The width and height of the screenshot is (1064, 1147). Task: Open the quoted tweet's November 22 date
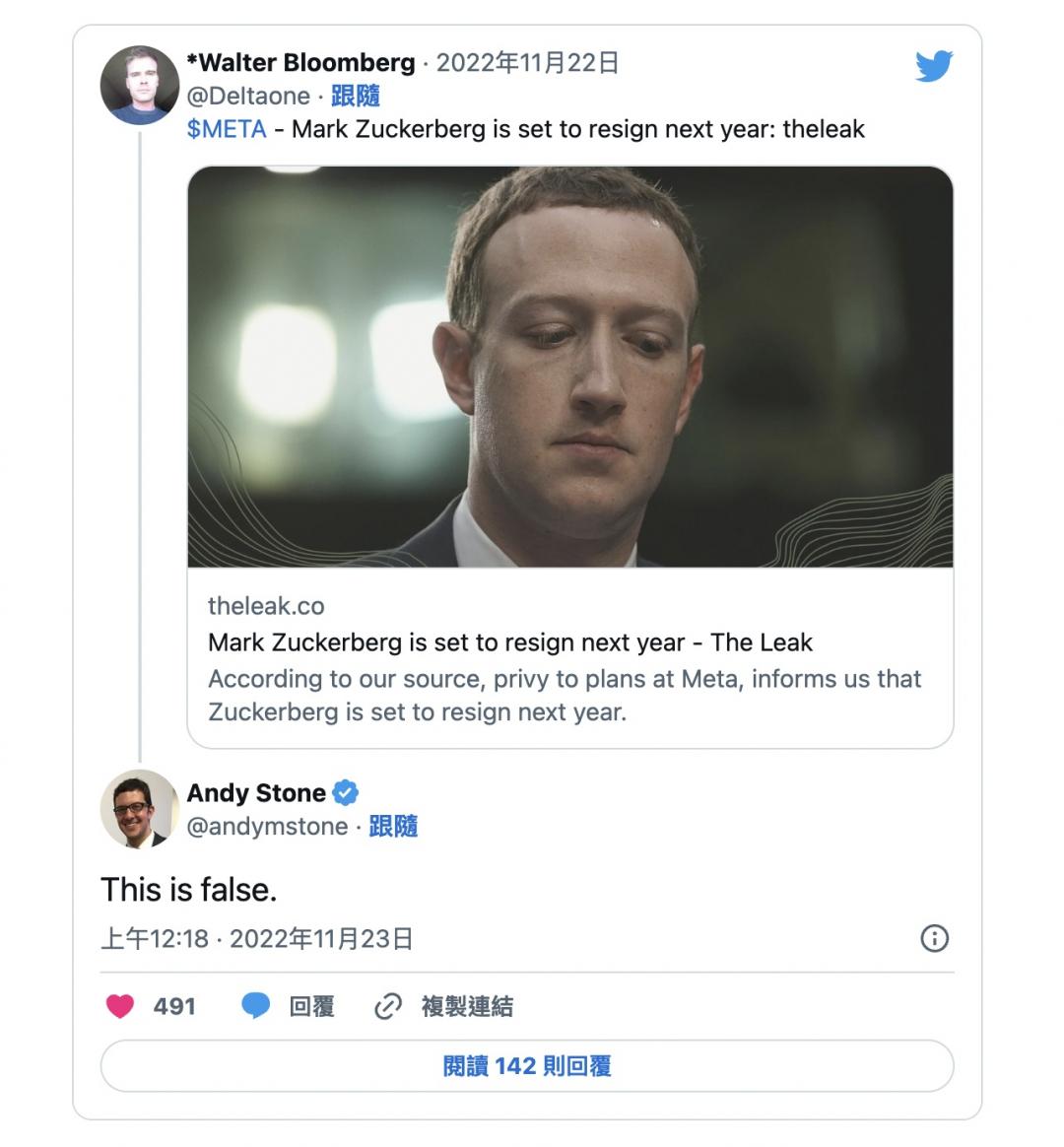[x=527, y=63]
